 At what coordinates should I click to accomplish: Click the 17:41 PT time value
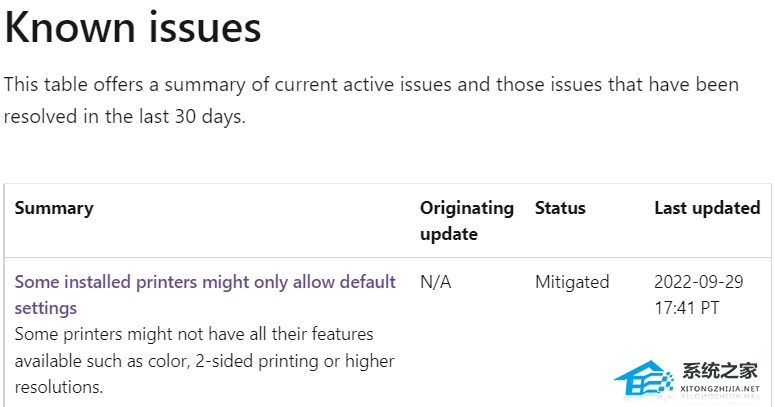click(687, 308)
